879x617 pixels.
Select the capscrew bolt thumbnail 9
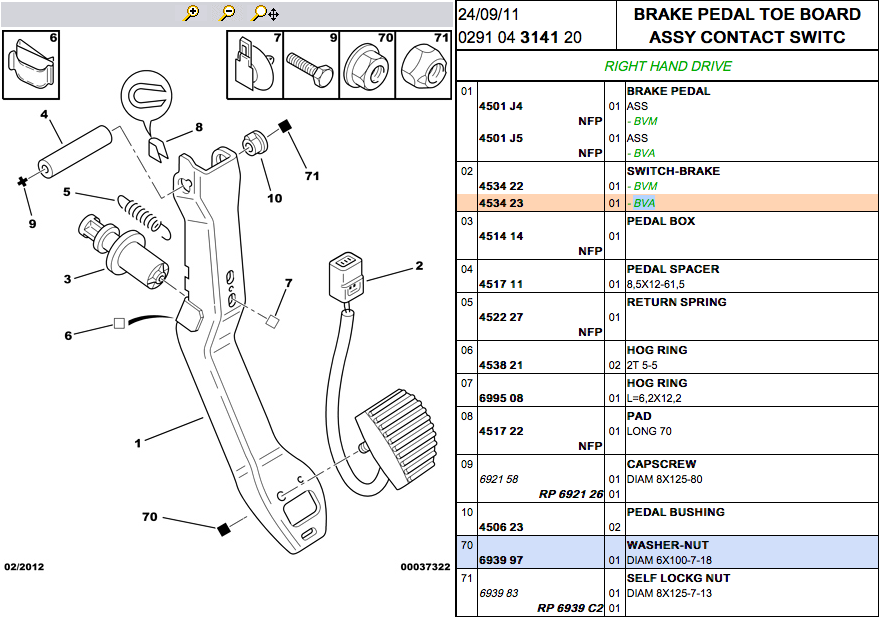[x=311, y=65]
